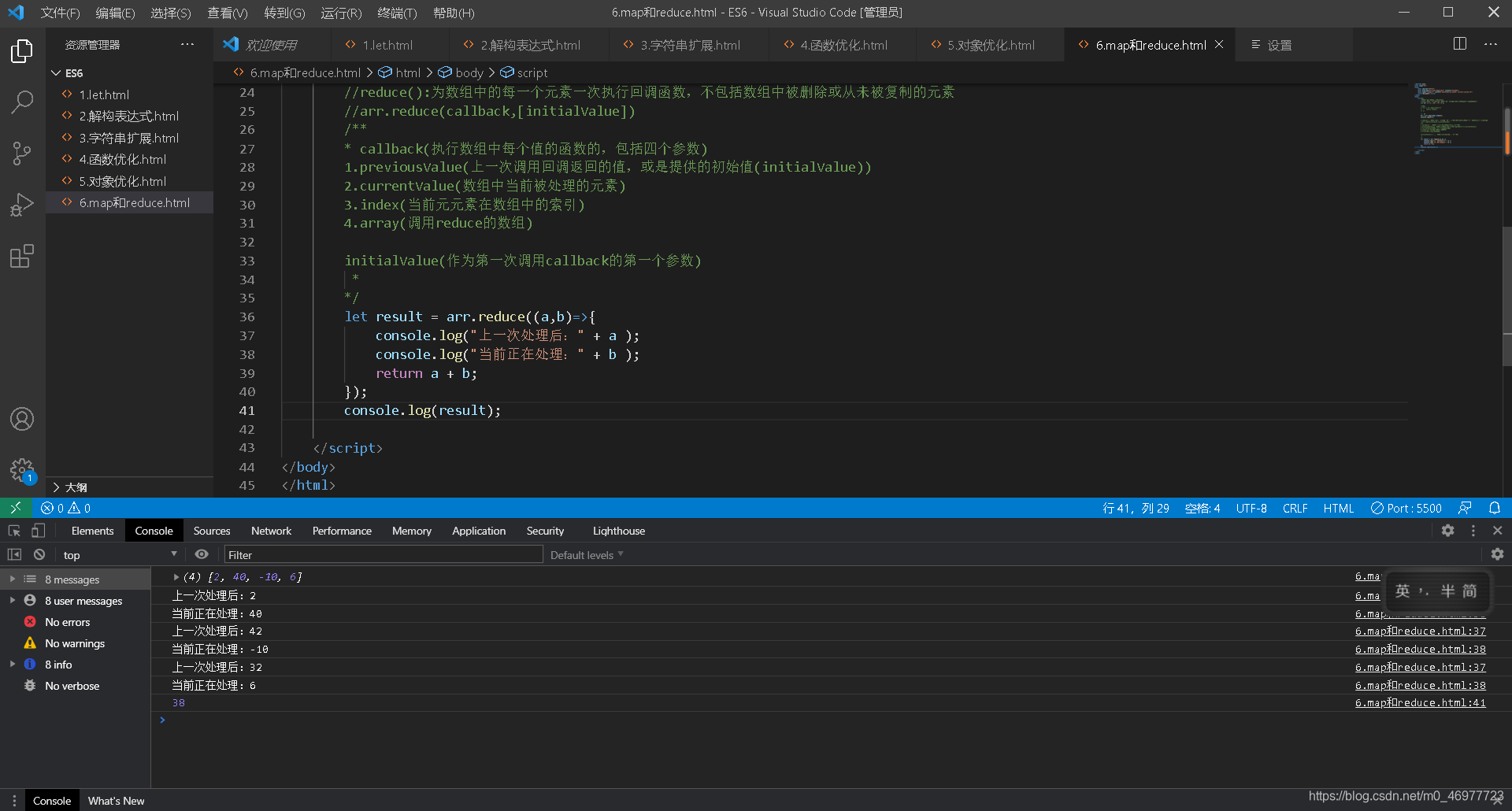
Task: Open the Accounts icon in activity bar
Action: 22,419
